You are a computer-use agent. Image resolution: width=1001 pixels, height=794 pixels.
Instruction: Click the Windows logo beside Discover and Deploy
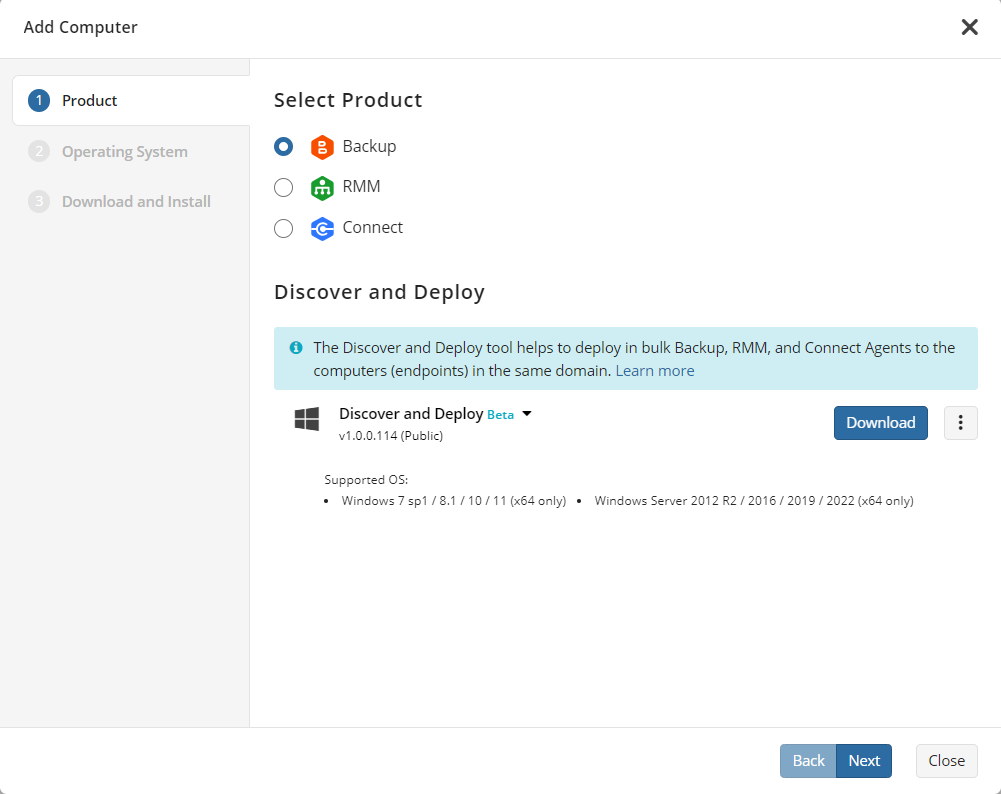(x=306, y=419)
